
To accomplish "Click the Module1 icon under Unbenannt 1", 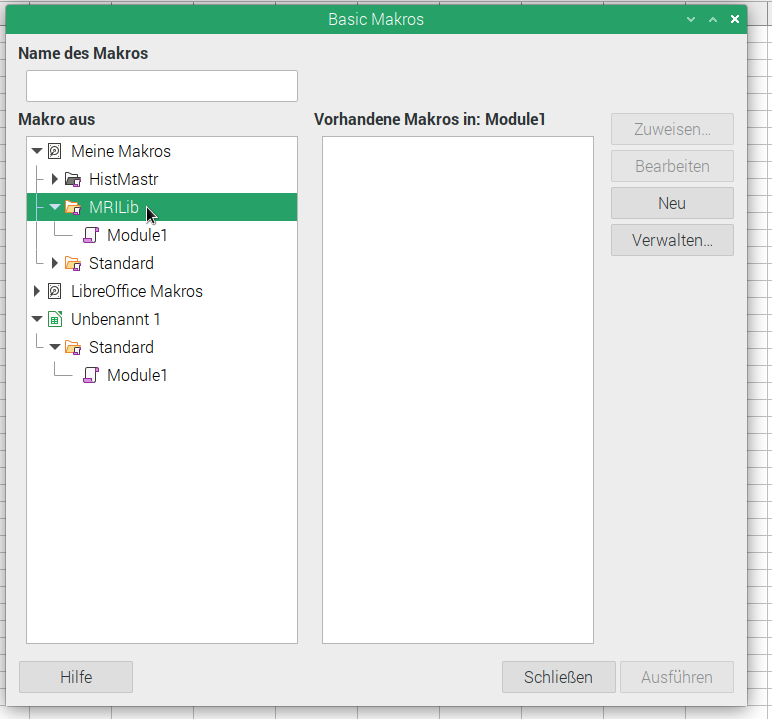I will point(91,376).
